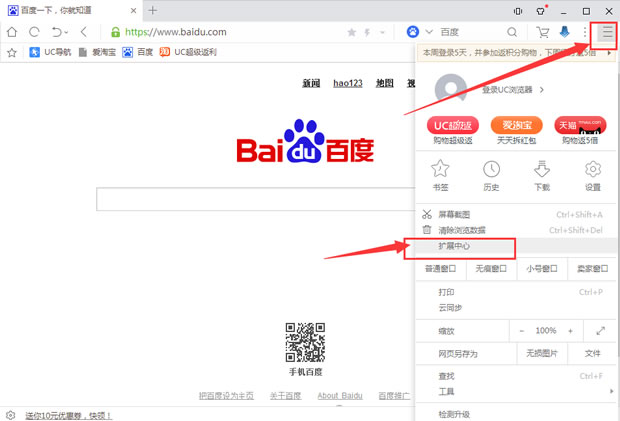Toggle fullscreen with the expand arrows icon
620x421 pixels.
point(600,330)
